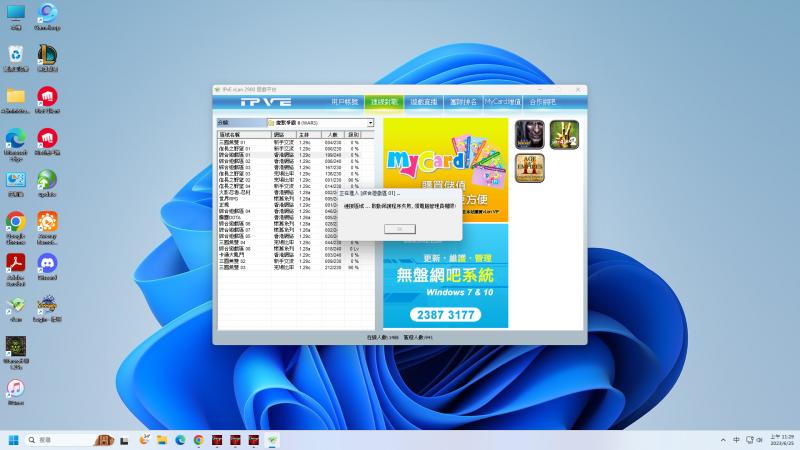Click the taskbar search box

(x=60, y=440)
